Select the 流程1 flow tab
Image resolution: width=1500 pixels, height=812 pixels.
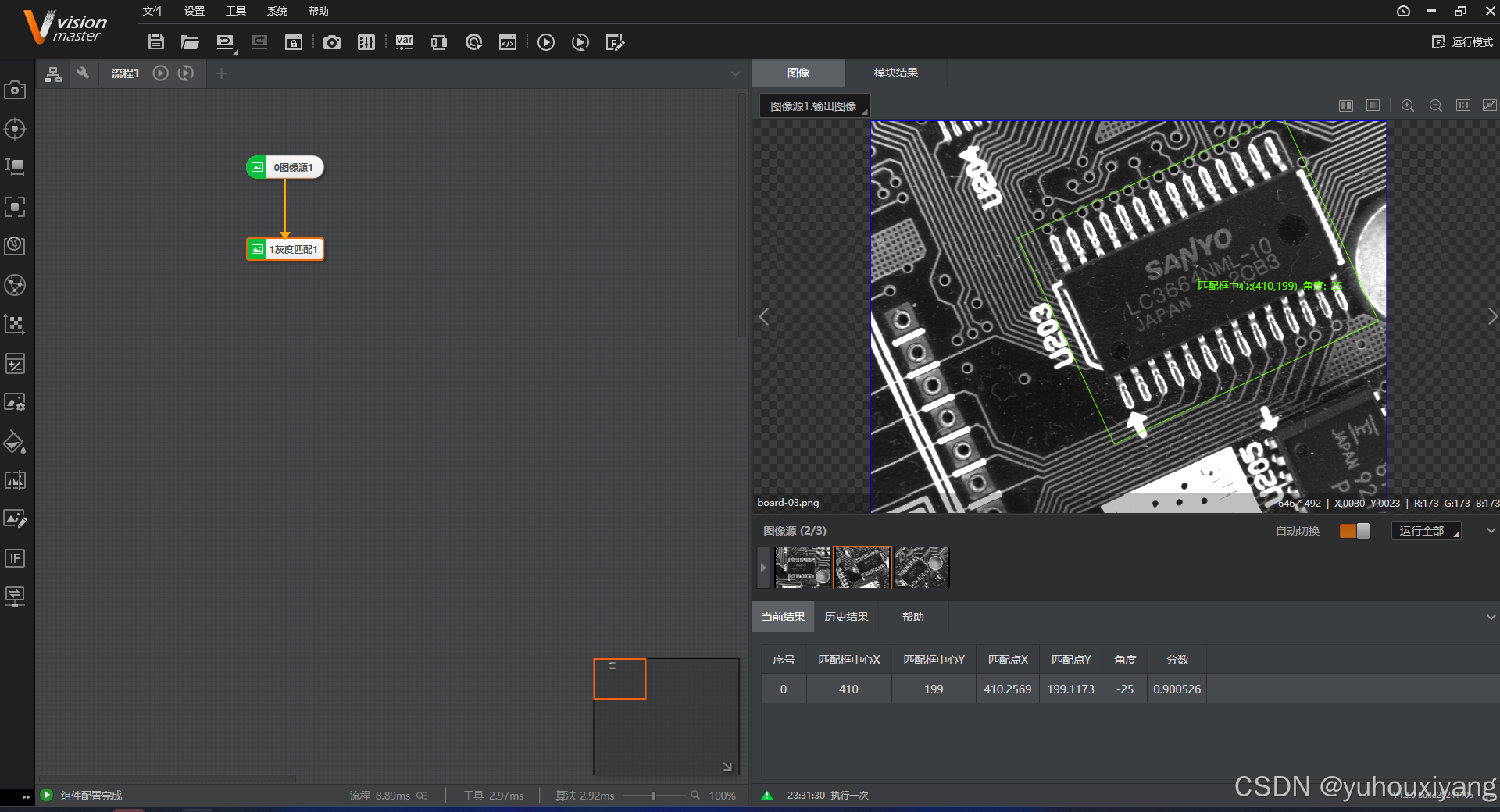pyautogui.click(x=125, y=73)
